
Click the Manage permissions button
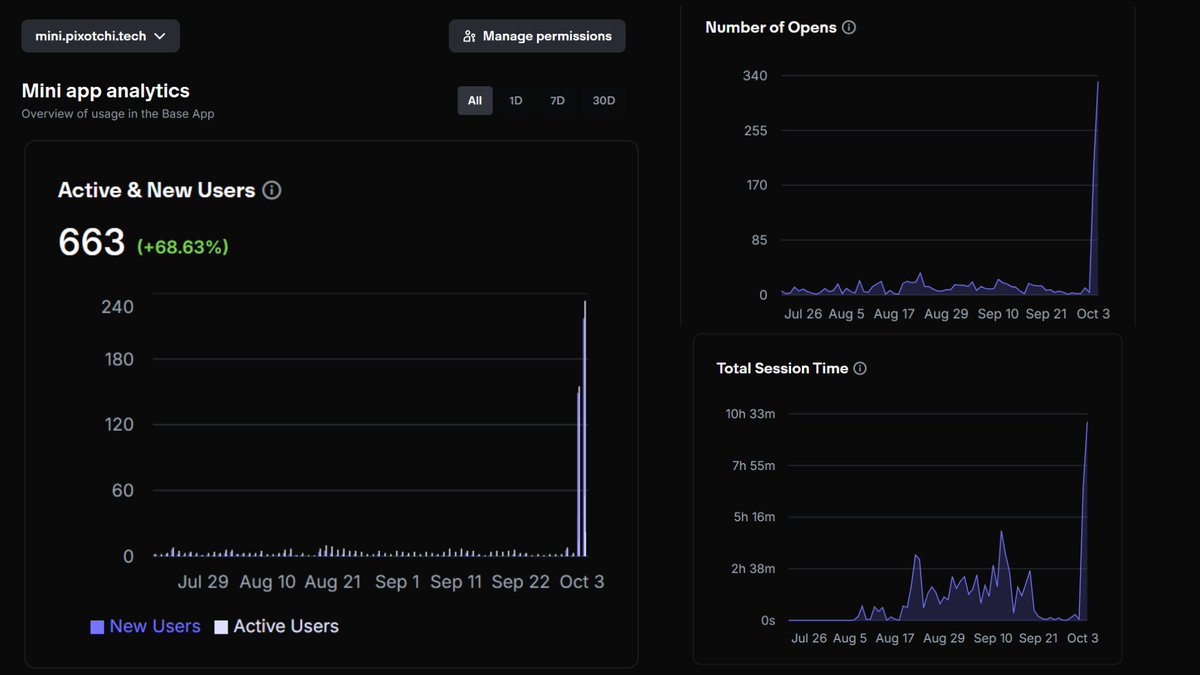pyautogui.click(x=537, y=35)
